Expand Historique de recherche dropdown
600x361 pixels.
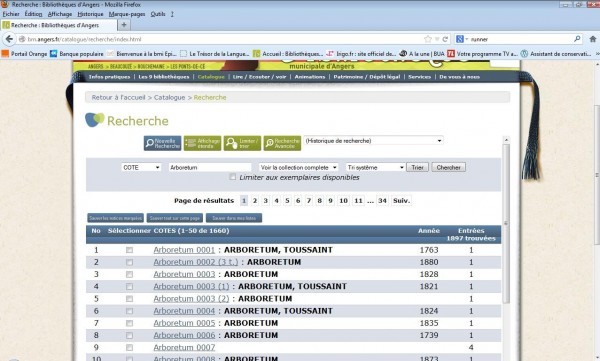[x=373, y=140]
